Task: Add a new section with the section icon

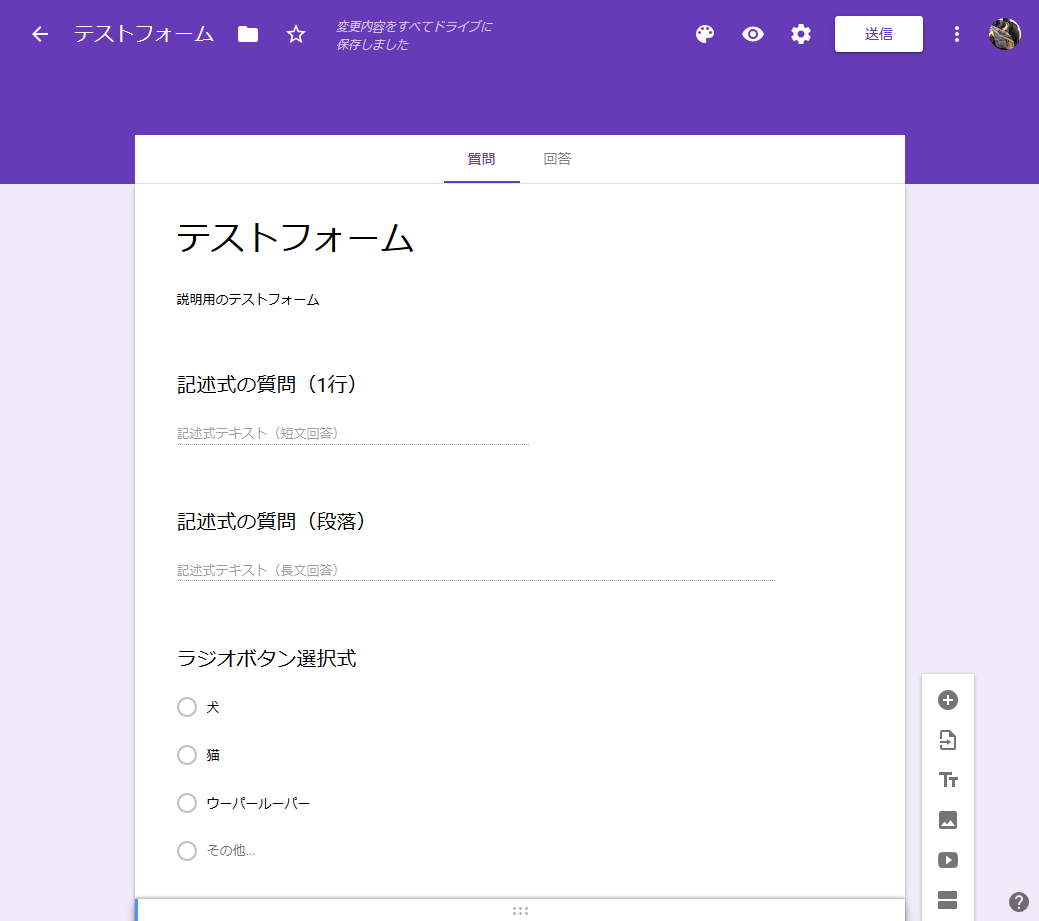Action: pos(947,897)
